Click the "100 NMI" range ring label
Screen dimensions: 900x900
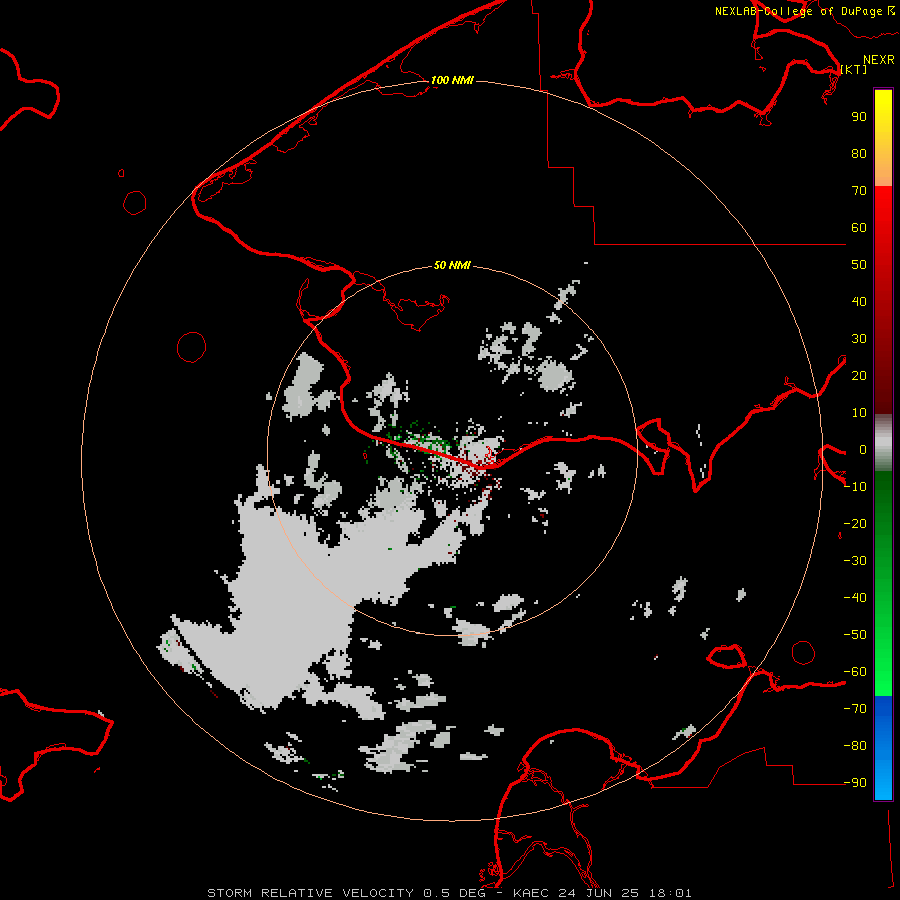click(452, 80)
